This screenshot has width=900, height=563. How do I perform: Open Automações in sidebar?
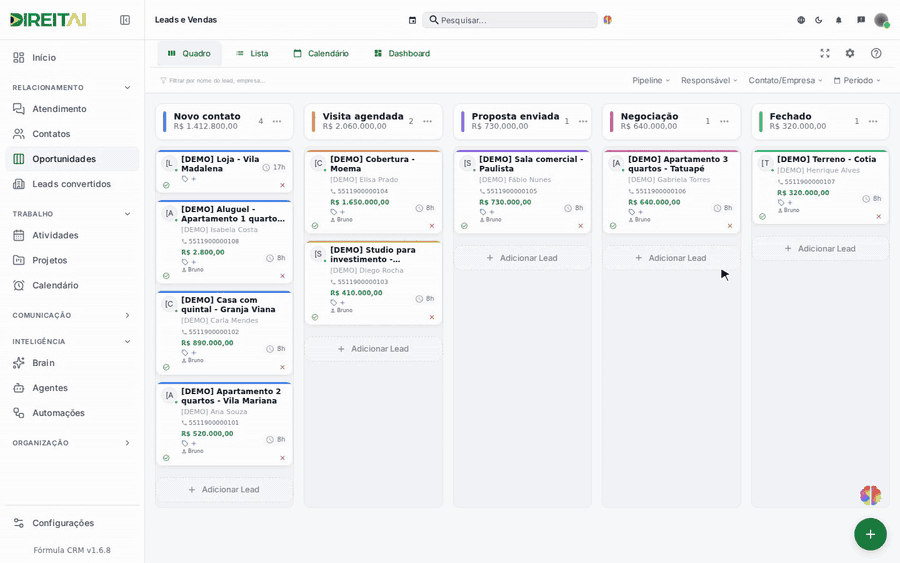pyautogui.click(x=72, y=413)
